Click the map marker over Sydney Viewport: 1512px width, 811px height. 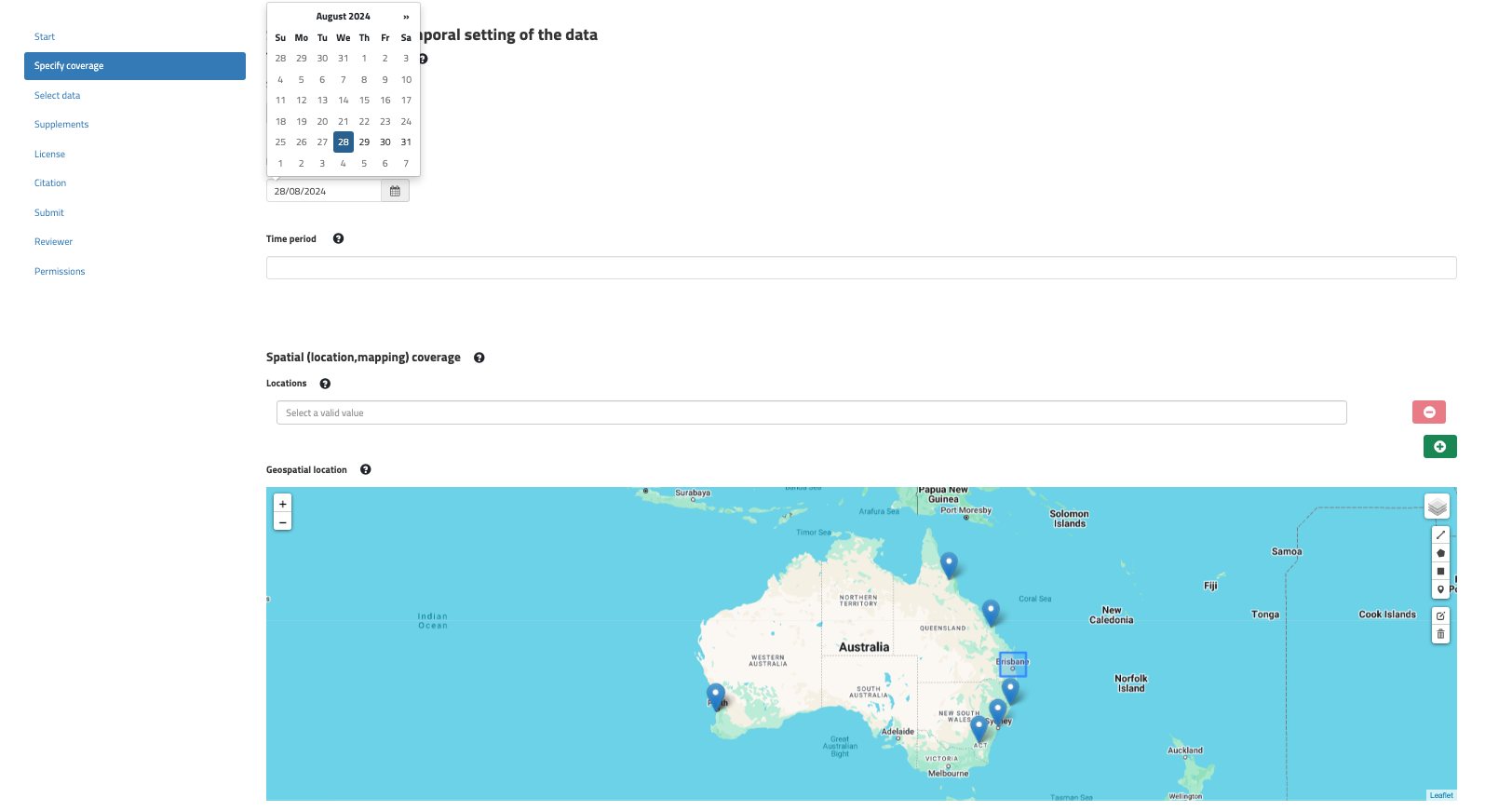(x=997, y=711)
